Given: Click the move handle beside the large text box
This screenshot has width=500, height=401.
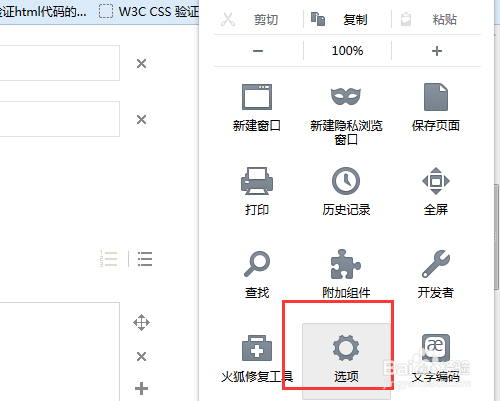Looking at the screenshot, I should pyautogui.click(x=141, y=322).
